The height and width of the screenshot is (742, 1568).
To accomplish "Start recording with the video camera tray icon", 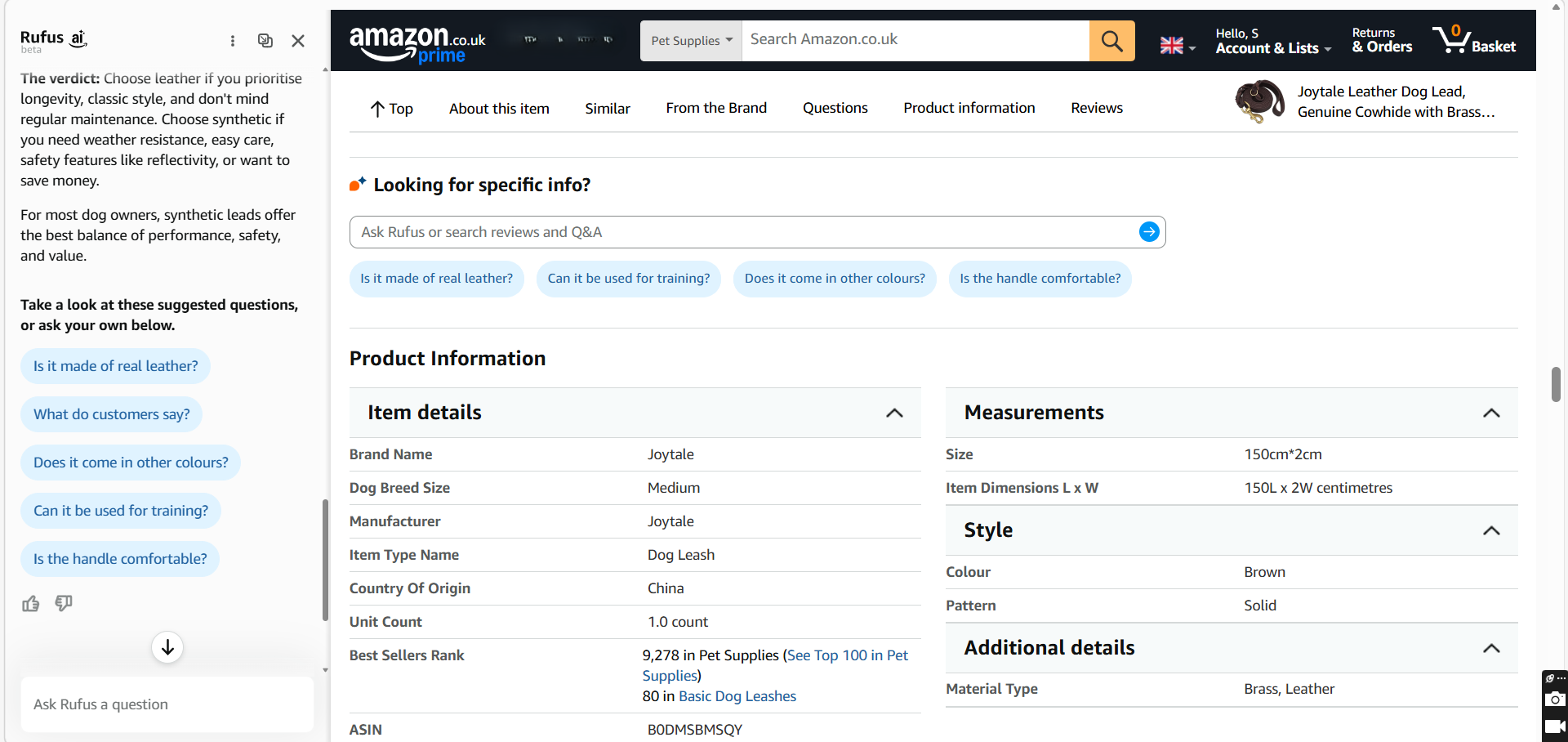I will click(1555, 726).
